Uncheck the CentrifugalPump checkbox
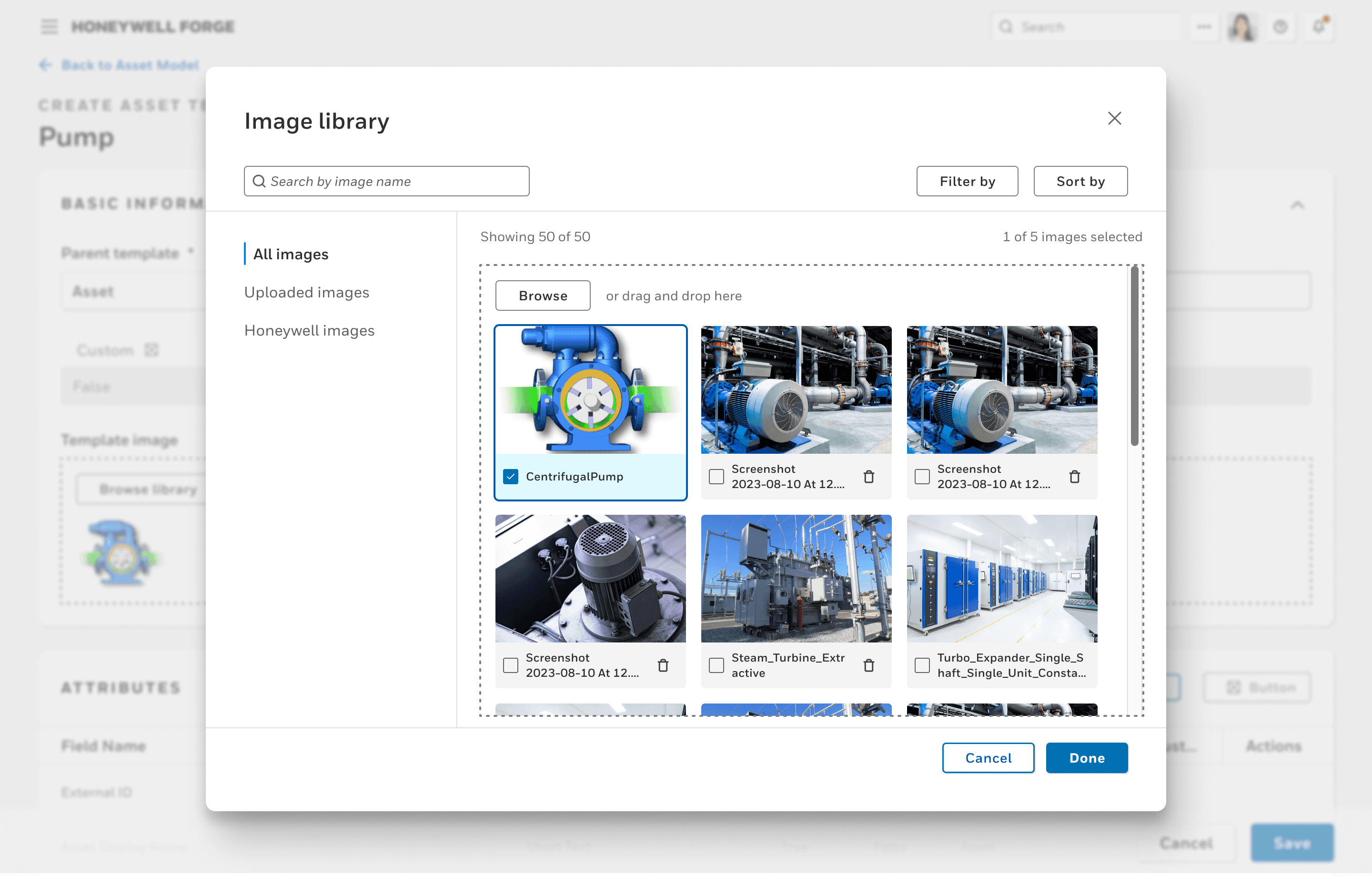The image size is (1372, 877). pyautogui.click(x=511, y=477)
